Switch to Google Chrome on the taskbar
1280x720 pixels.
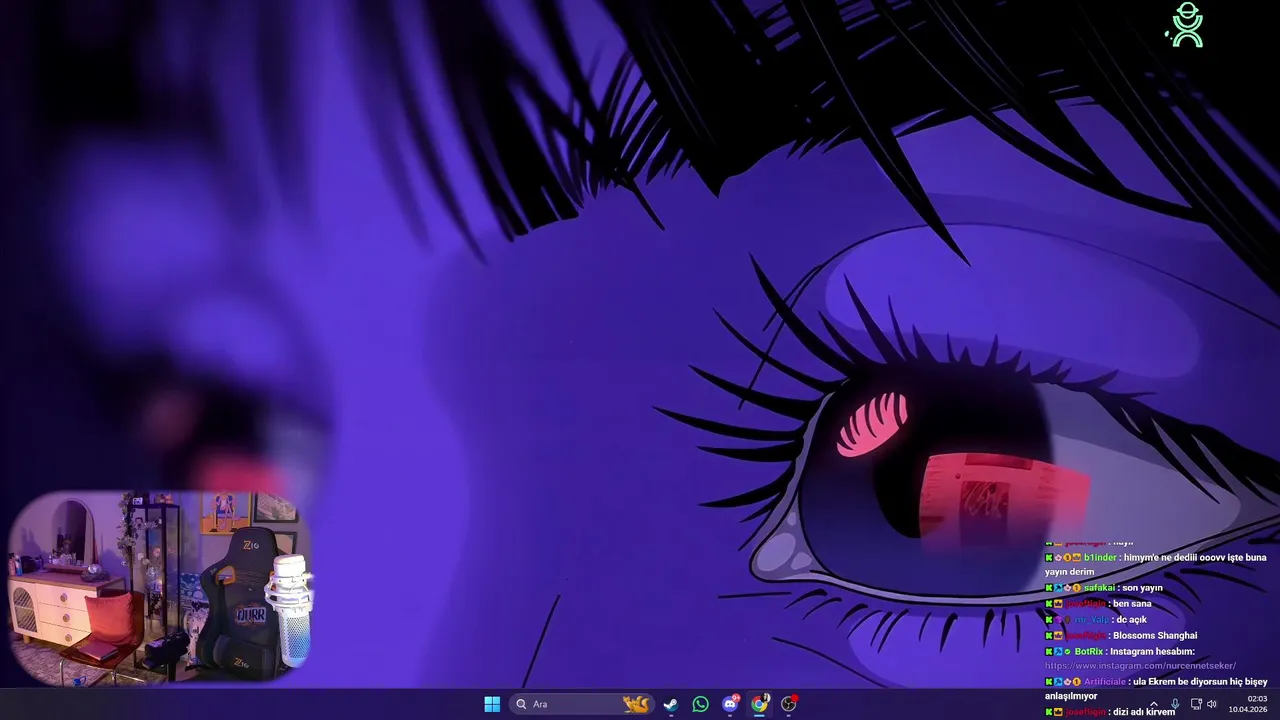[x=759, y=704]
